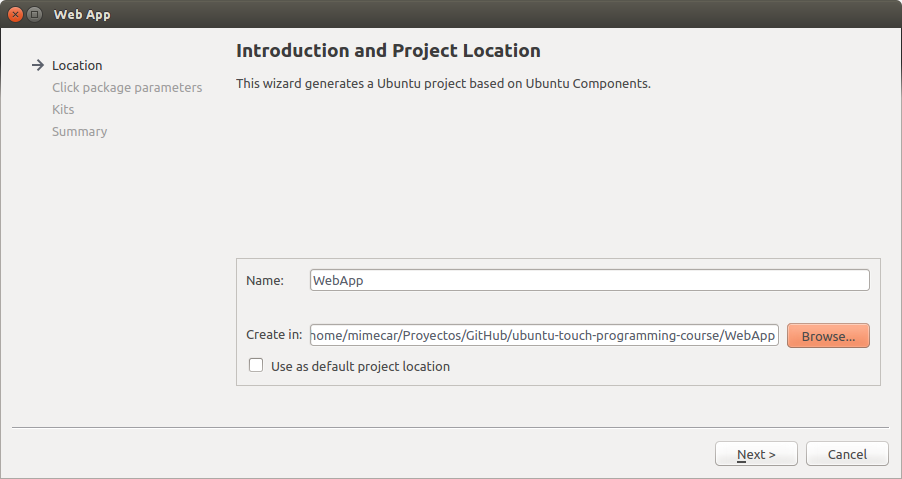This screenshot has width=902, height=479.
Task: Click the wizard description sentence
Action: point(443,83)
